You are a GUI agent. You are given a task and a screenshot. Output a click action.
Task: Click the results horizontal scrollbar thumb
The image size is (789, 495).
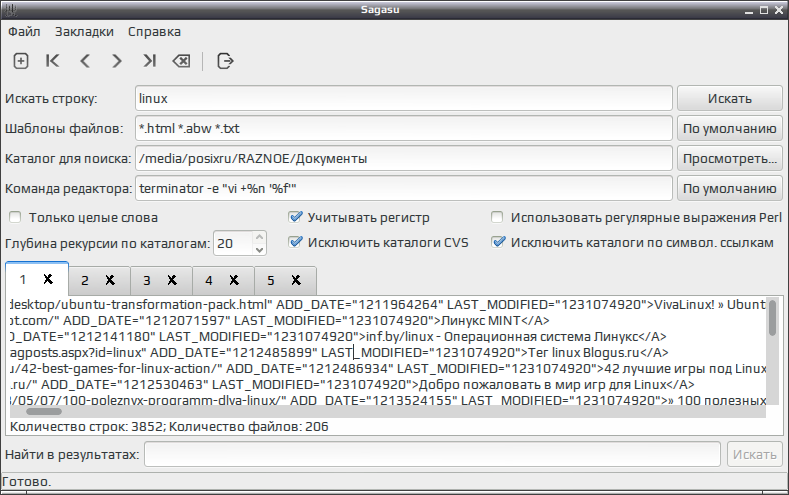44,411
